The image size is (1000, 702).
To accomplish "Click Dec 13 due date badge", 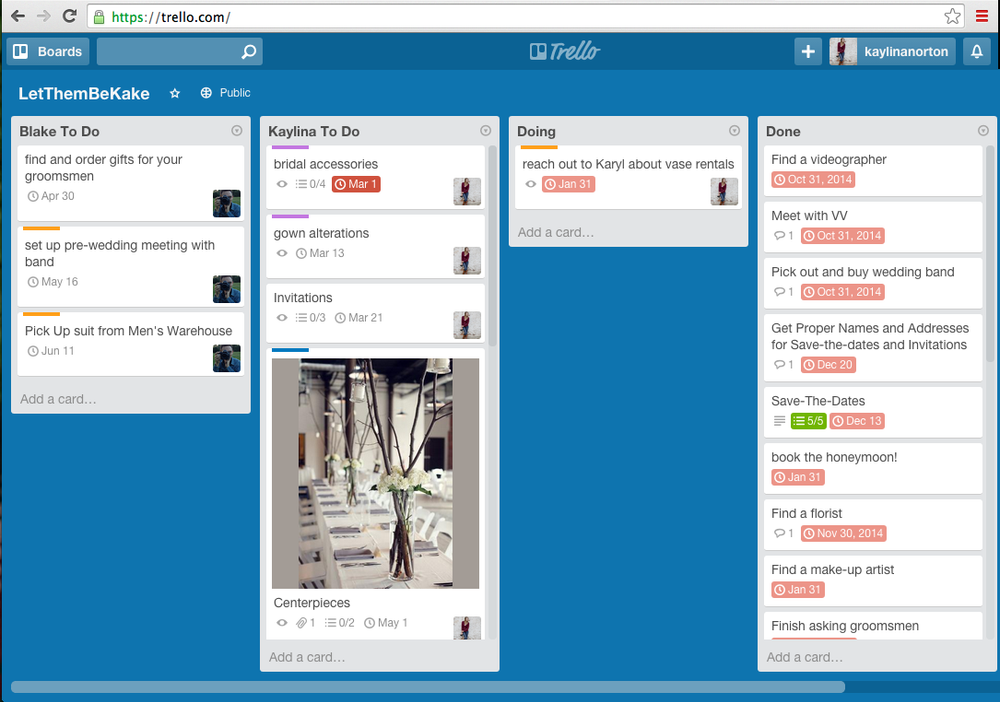I will [x=858, y=421].
